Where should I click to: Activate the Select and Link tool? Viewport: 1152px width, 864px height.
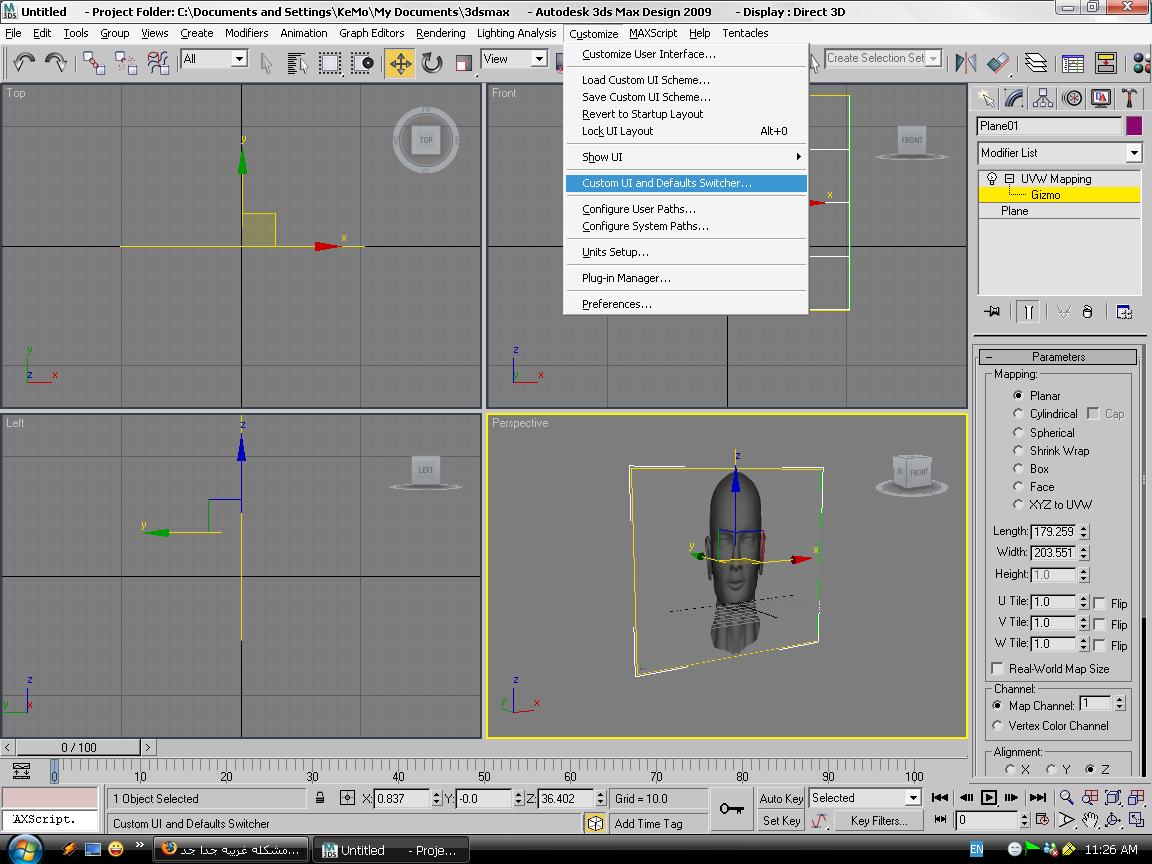click(x=94, y=62)
